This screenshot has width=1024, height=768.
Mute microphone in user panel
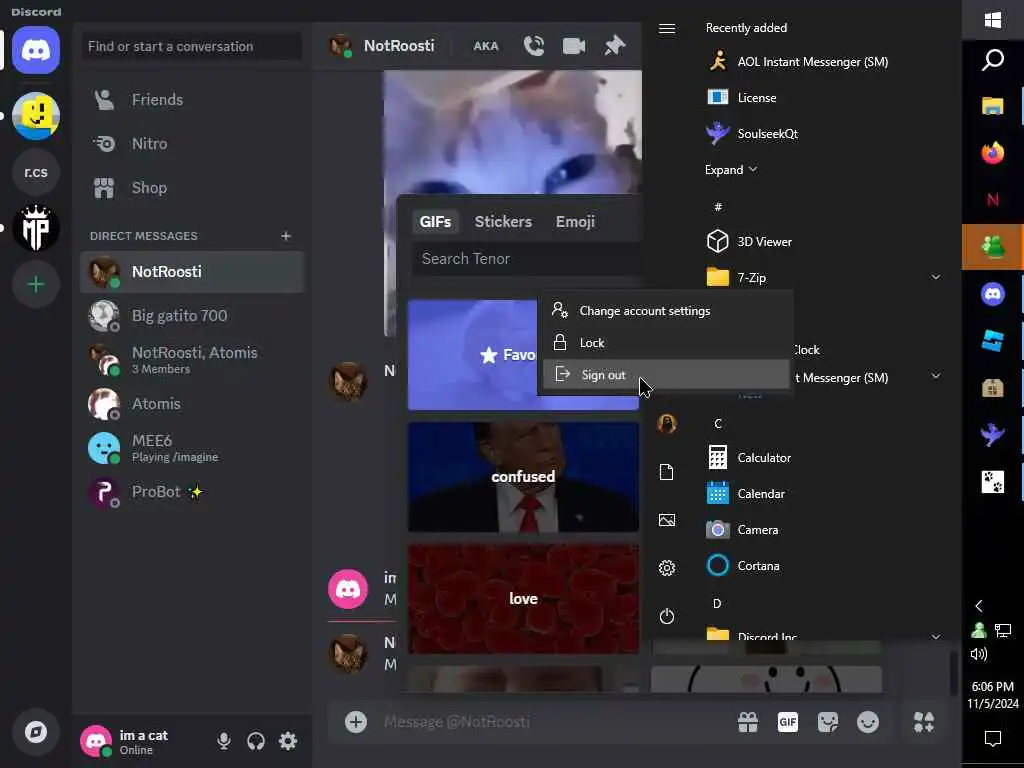(x=223, y=741)
